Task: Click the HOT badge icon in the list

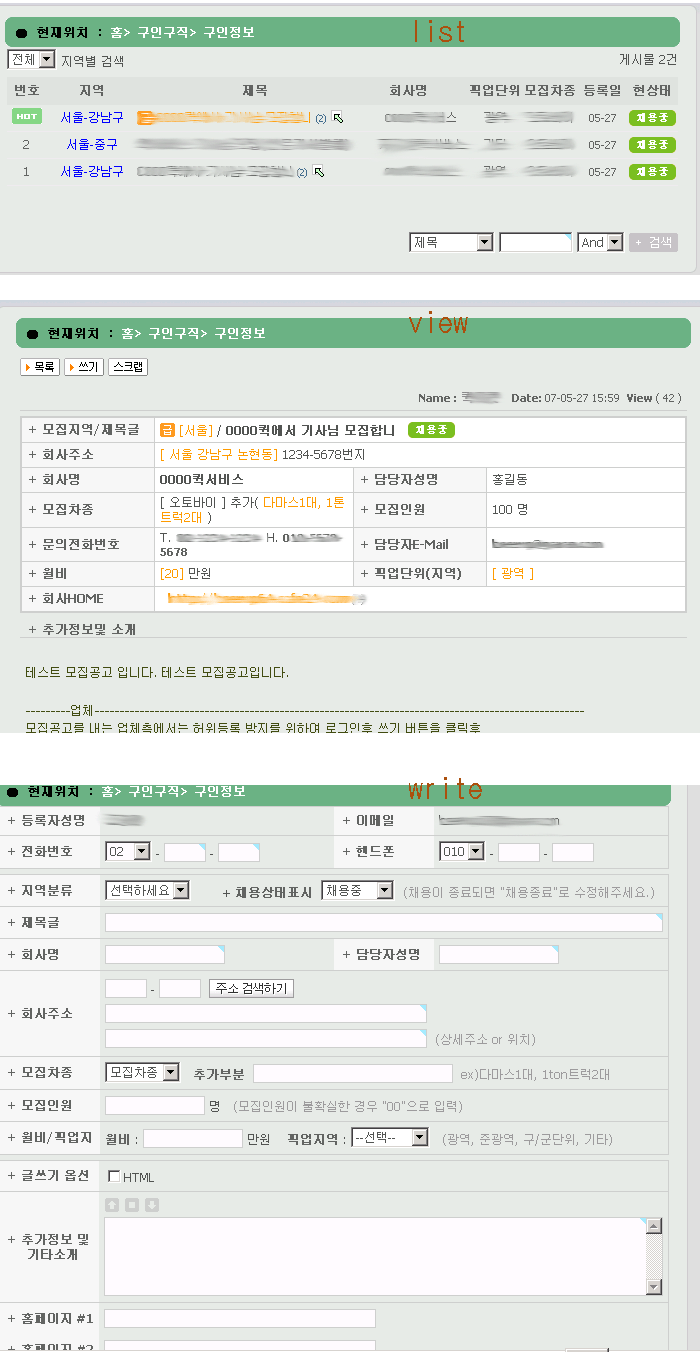Action: (27, 117)
